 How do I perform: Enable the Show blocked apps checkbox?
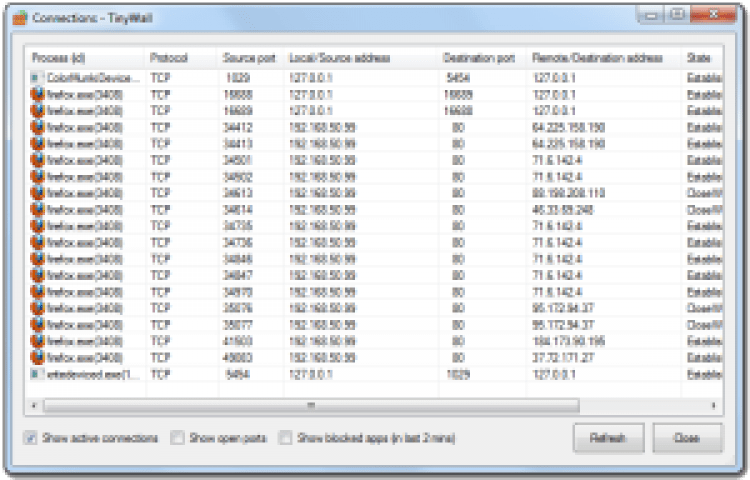286,438
